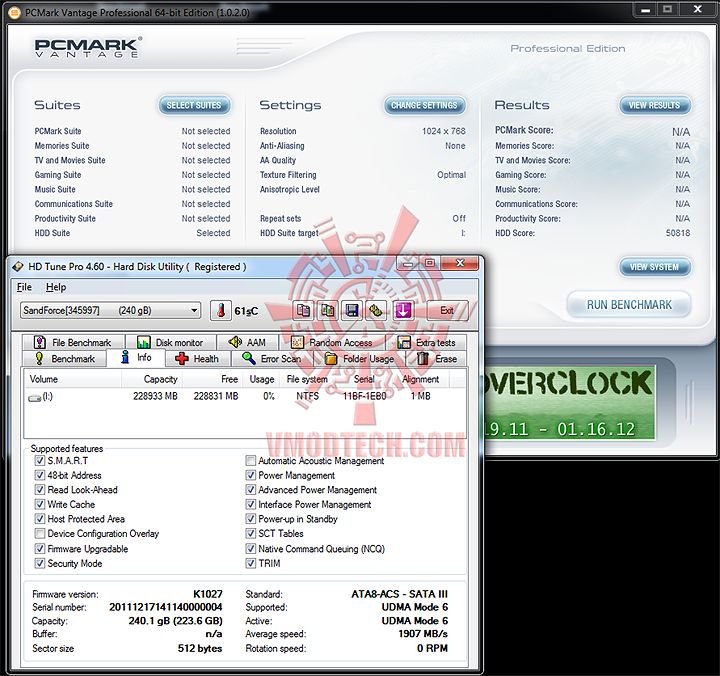
Task: Open the Help menu in HD Tune
Action: pyautogui.click(x=56, y=287)
